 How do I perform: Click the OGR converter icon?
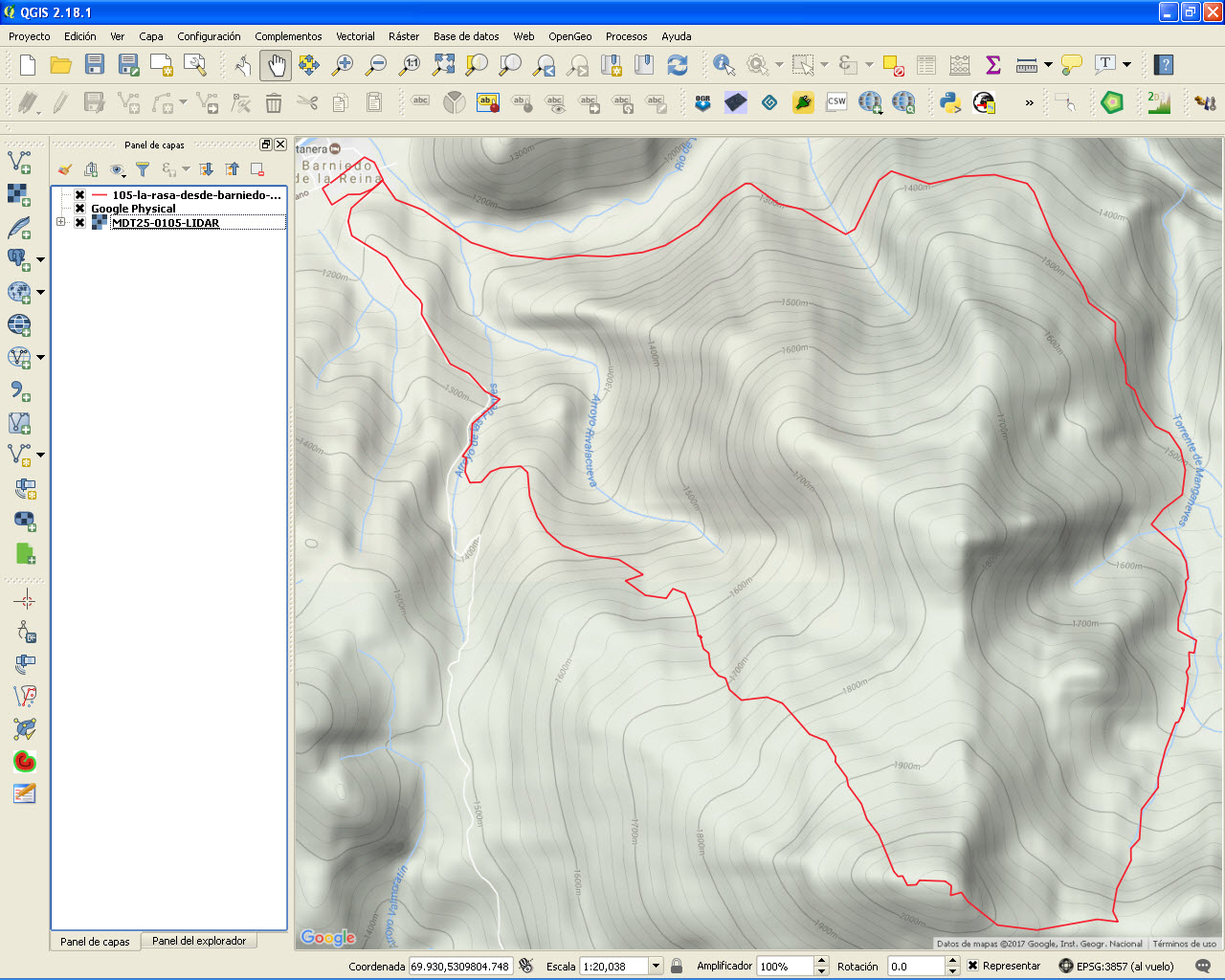(x=702, y=102)
